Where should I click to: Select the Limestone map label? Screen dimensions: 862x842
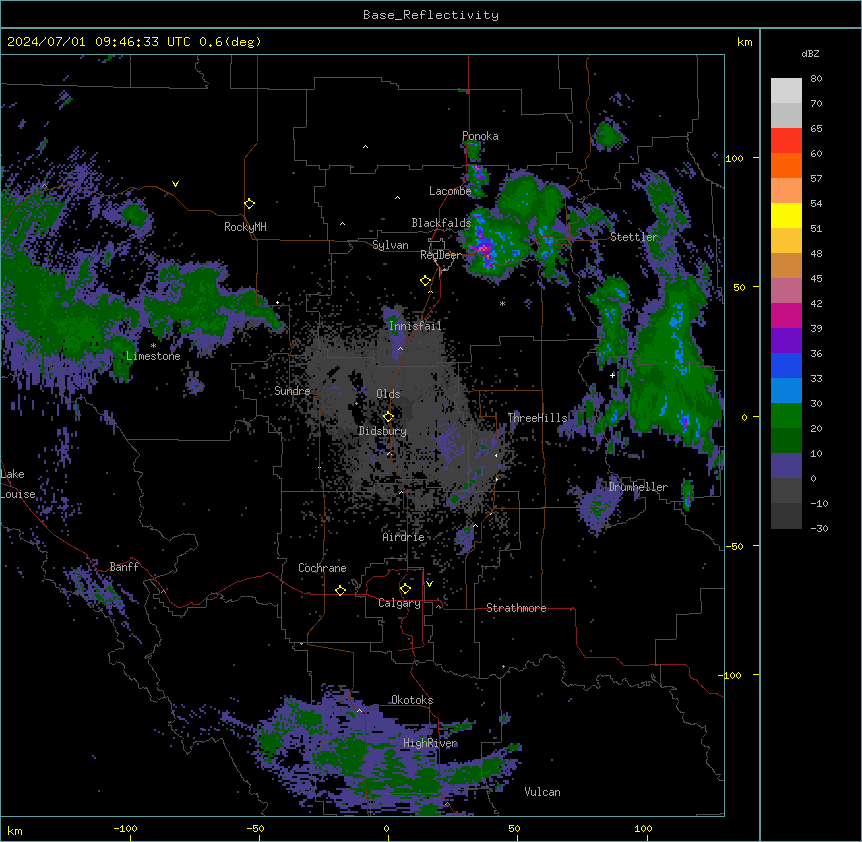tap(153, 356)
